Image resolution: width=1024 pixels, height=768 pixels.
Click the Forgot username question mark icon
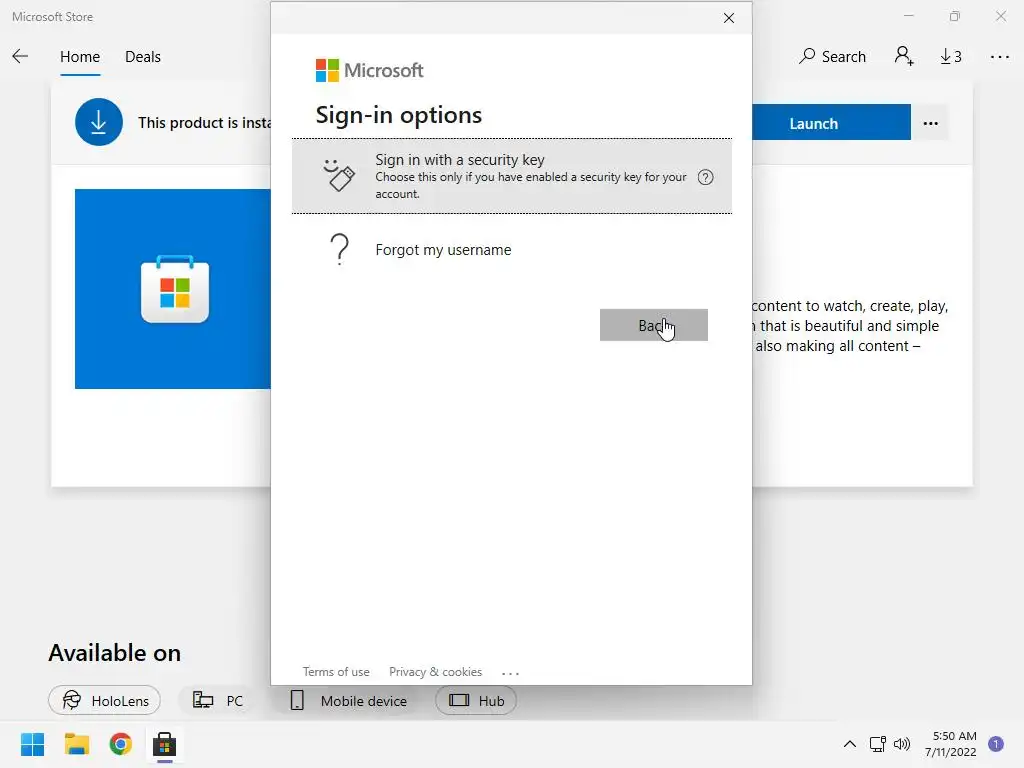pos(340,249)
